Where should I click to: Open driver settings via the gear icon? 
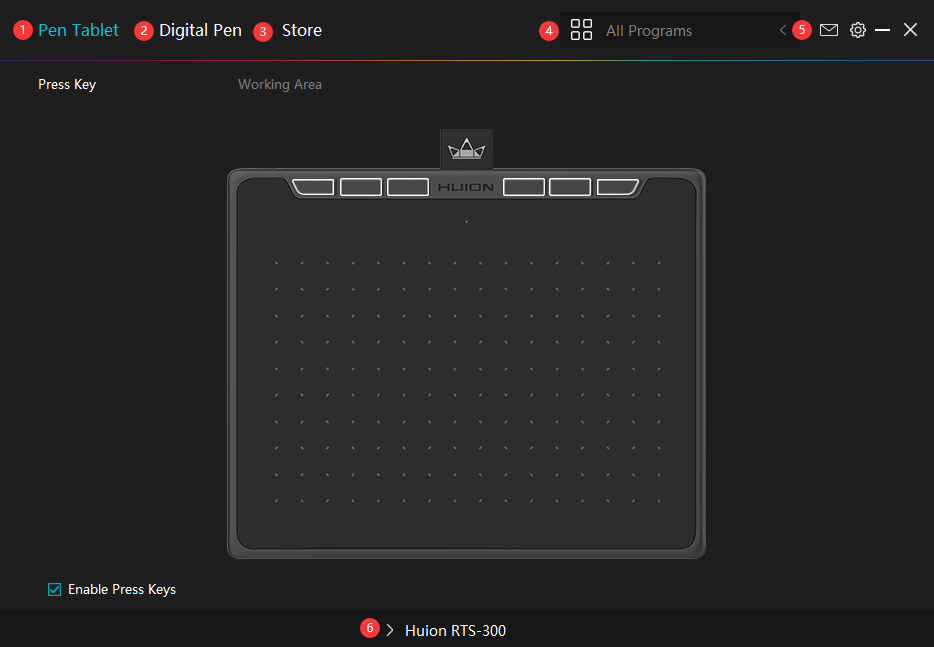pos(858,30)
